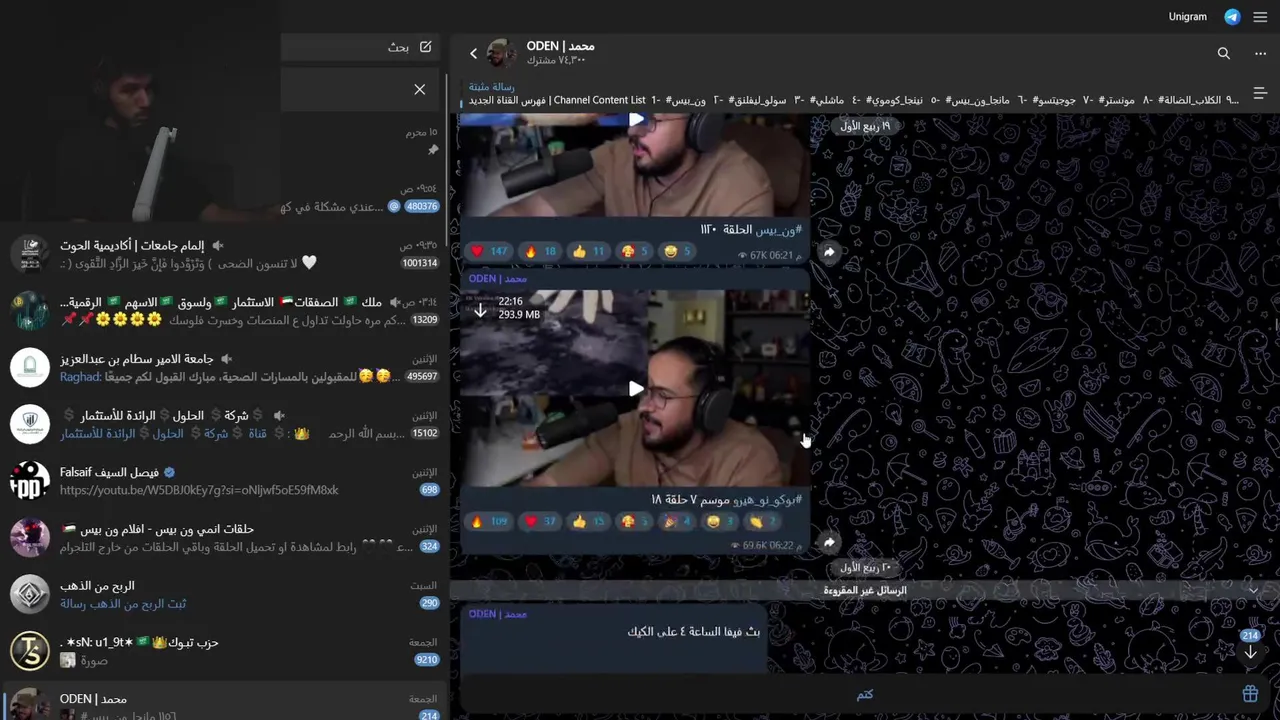The height and width of the screenshot is (720, 1280).
Task: Open the YouTube link in Falsaif chat preview
Action: (199, 490)
